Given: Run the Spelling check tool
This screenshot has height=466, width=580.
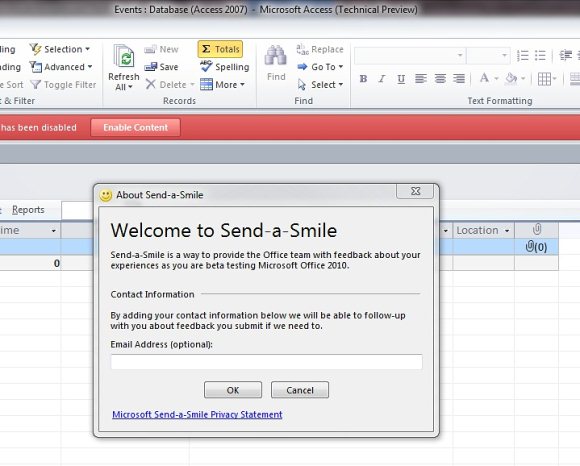Looking at the screenshot, I should click(x=225, y=67).
